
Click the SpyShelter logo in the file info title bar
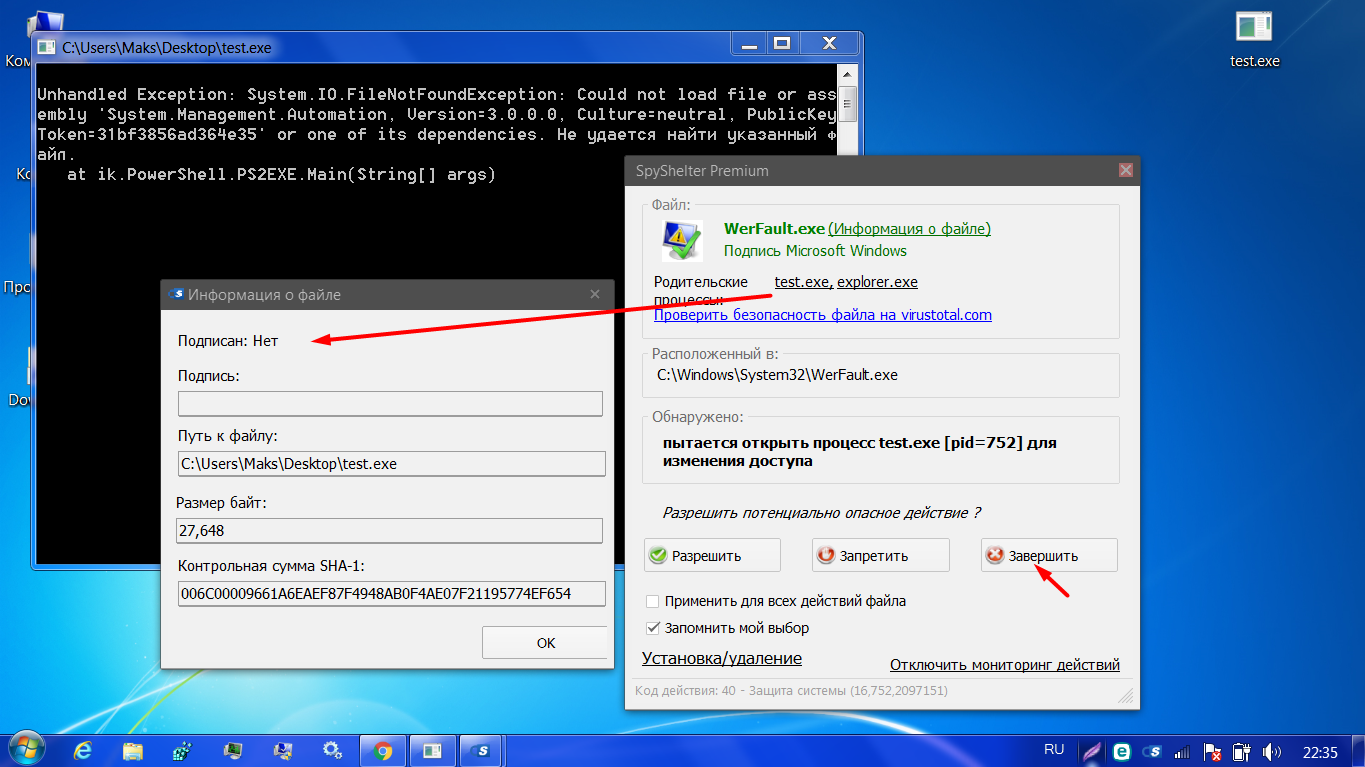coord(177,294)
